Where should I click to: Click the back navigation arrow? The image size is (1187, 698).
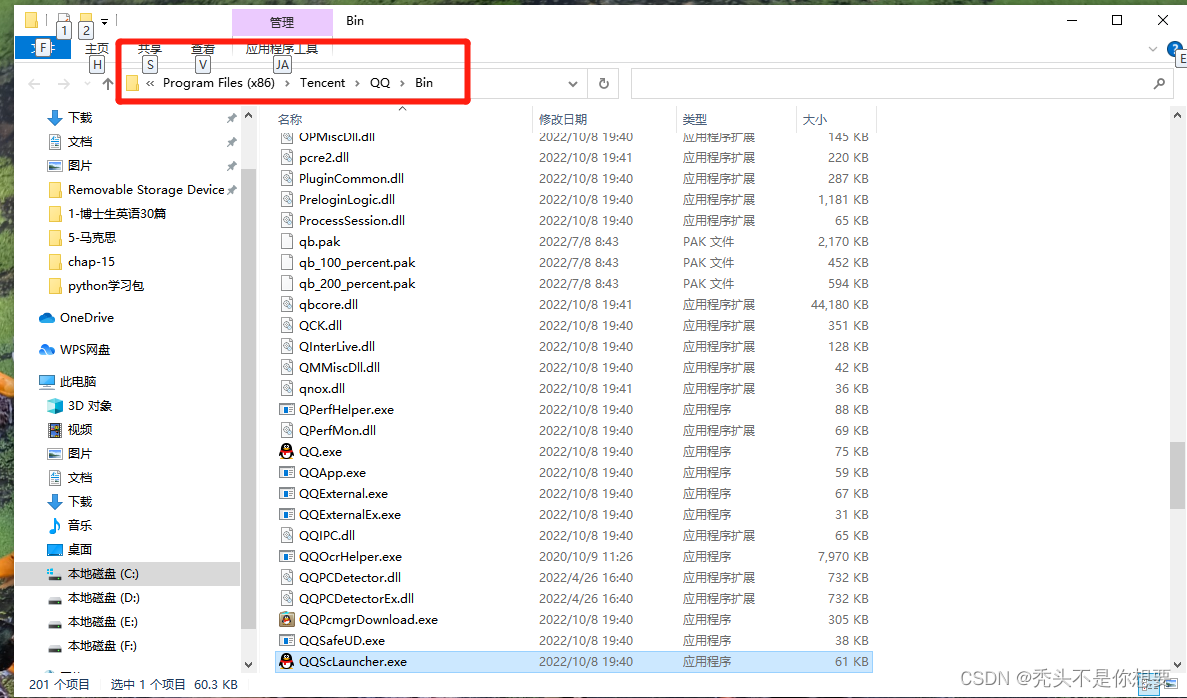tap(33, 83)
